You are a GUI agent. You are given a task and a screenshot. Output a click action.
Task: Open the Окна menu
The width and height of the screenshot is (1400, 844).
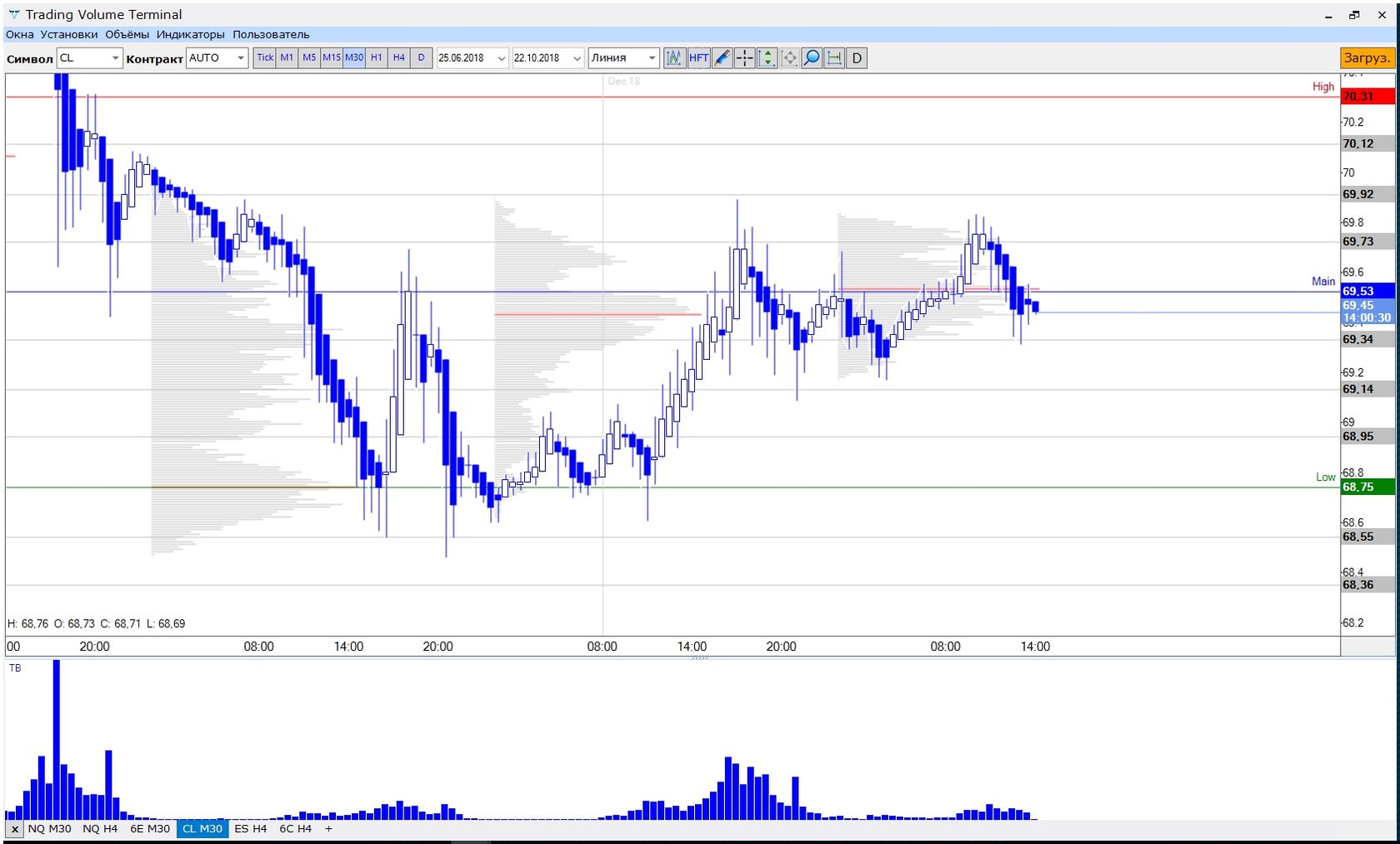(x=20, y=34)
